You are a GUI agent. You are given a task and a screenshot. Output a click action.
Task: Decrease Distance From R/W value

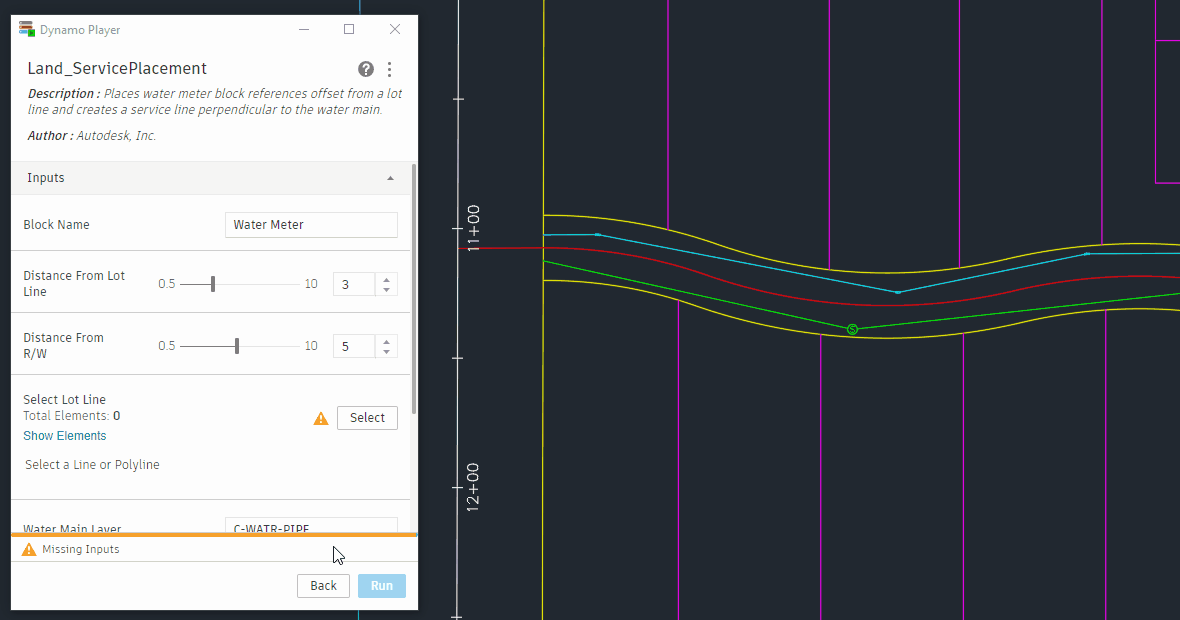point(386,352)
